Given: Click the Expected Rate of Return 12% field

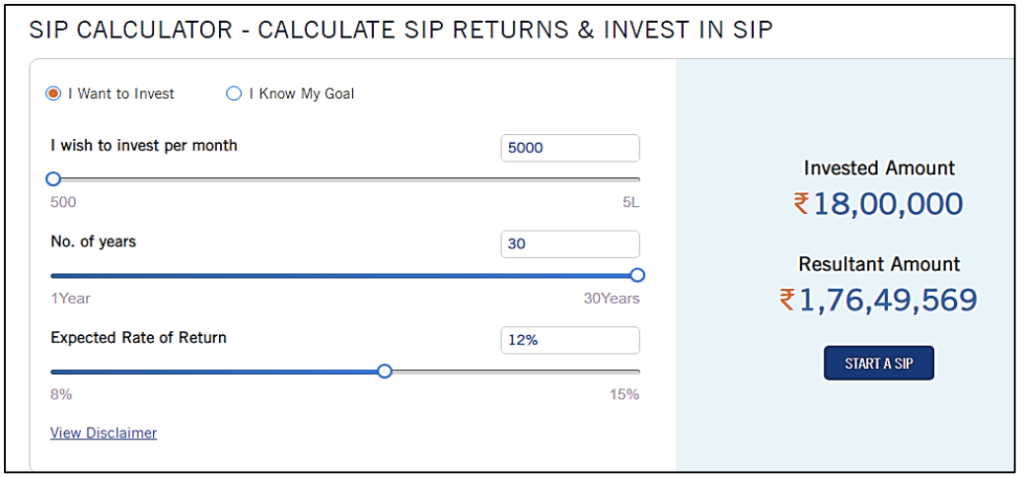Looking at the screenshot, I should pyautogui.click(x=569, y=340).
